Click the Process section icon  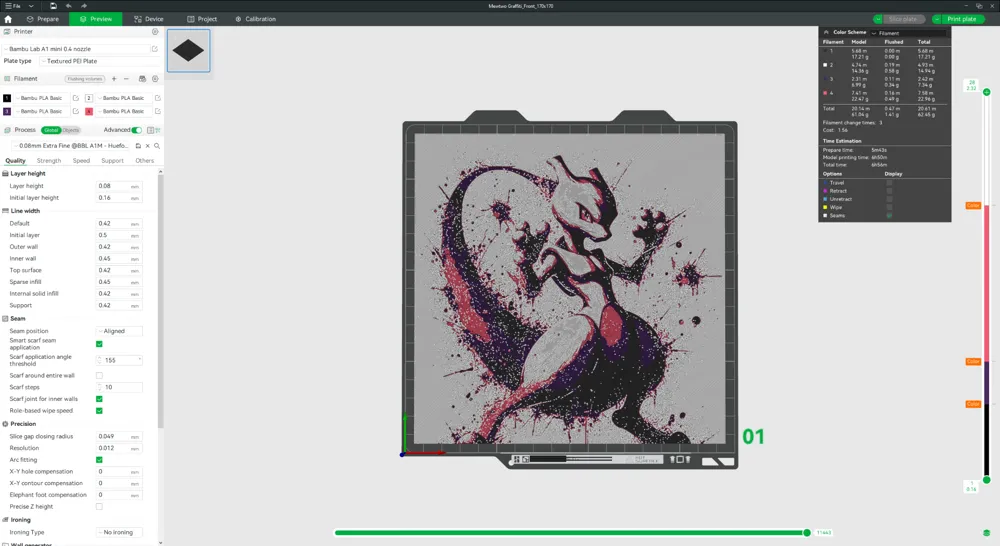[x=7, y=130]
